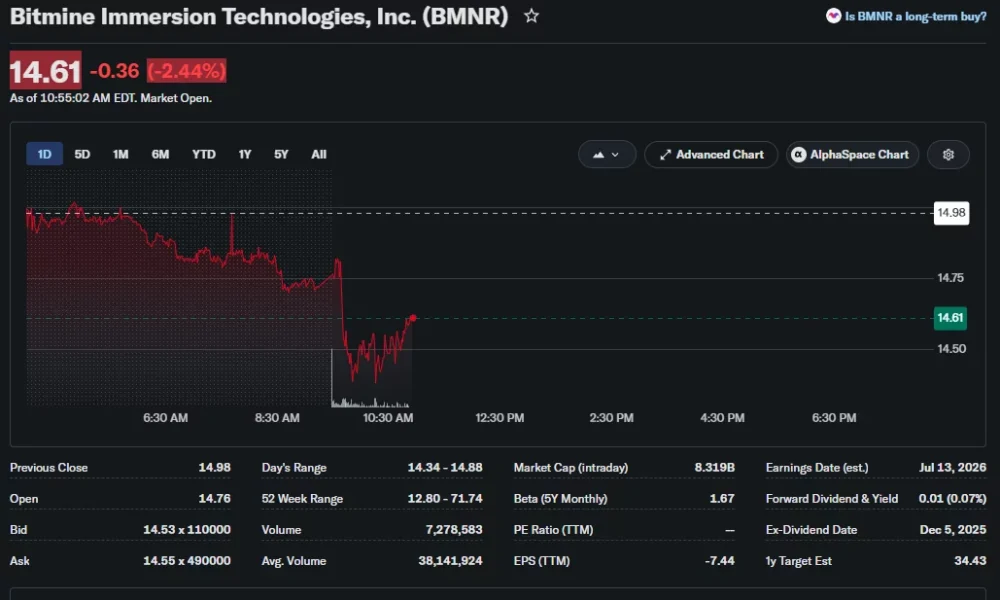Viewport: 1000px width, 600px height.
Task: Click the Avg. Volume value 38,141,924
Action: [450, 560]
